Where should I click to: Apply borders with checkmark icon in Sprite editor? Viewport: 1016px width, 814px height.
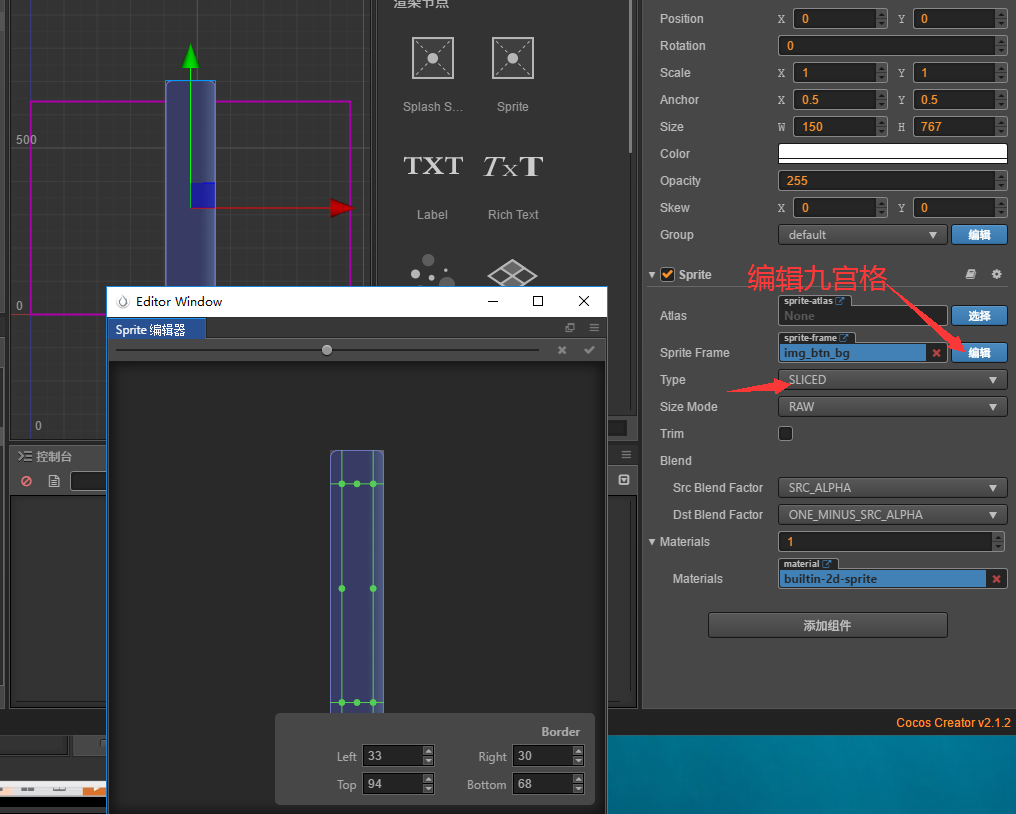click(589, 349)
